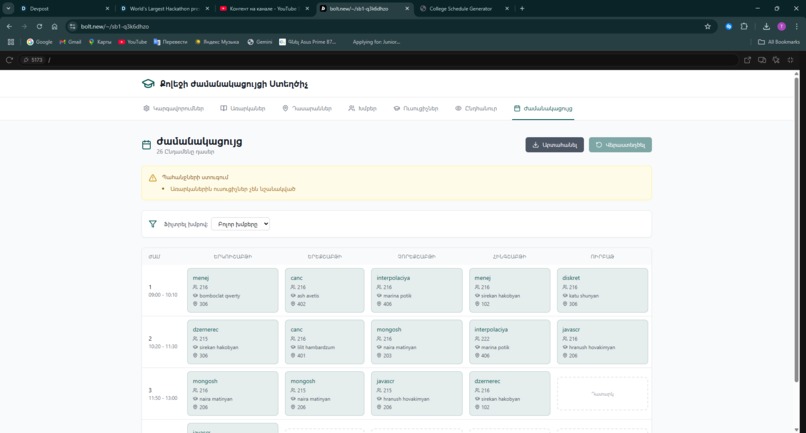Screen dimensions: 806x433
Task: Open the Gemini bookmark
Action: (x=260, y=42)
